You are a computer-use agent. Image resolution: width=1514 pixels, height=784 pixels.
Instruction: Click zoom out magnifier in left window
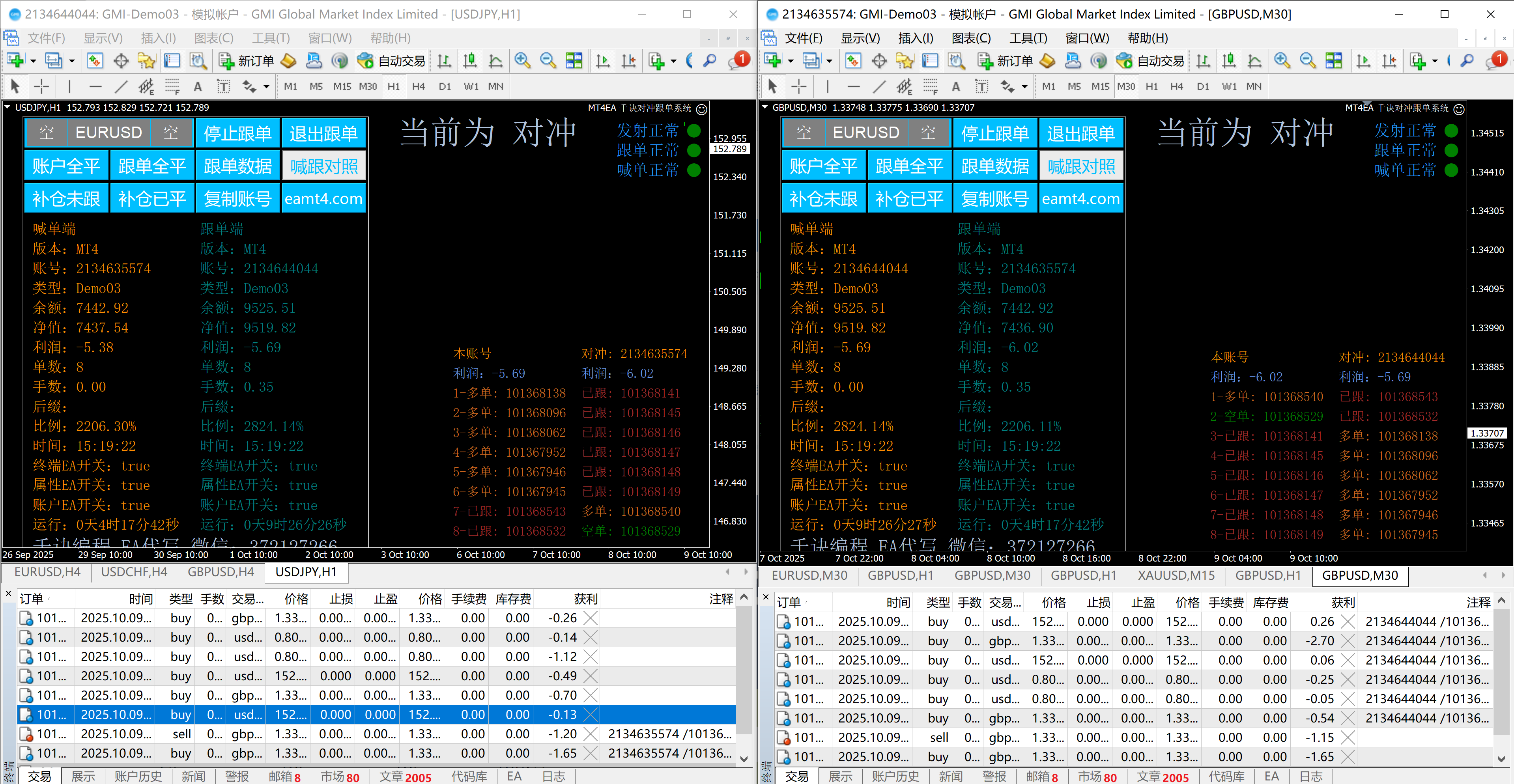click(x=548, y=60)
